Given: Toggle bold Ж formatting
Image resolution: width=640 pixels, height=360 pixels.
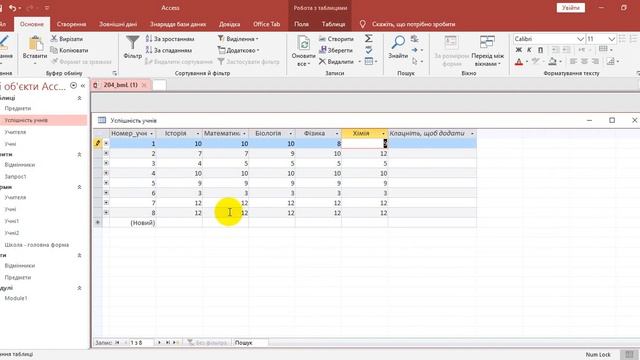Looking at the screenshot, I should coord(518,50).
